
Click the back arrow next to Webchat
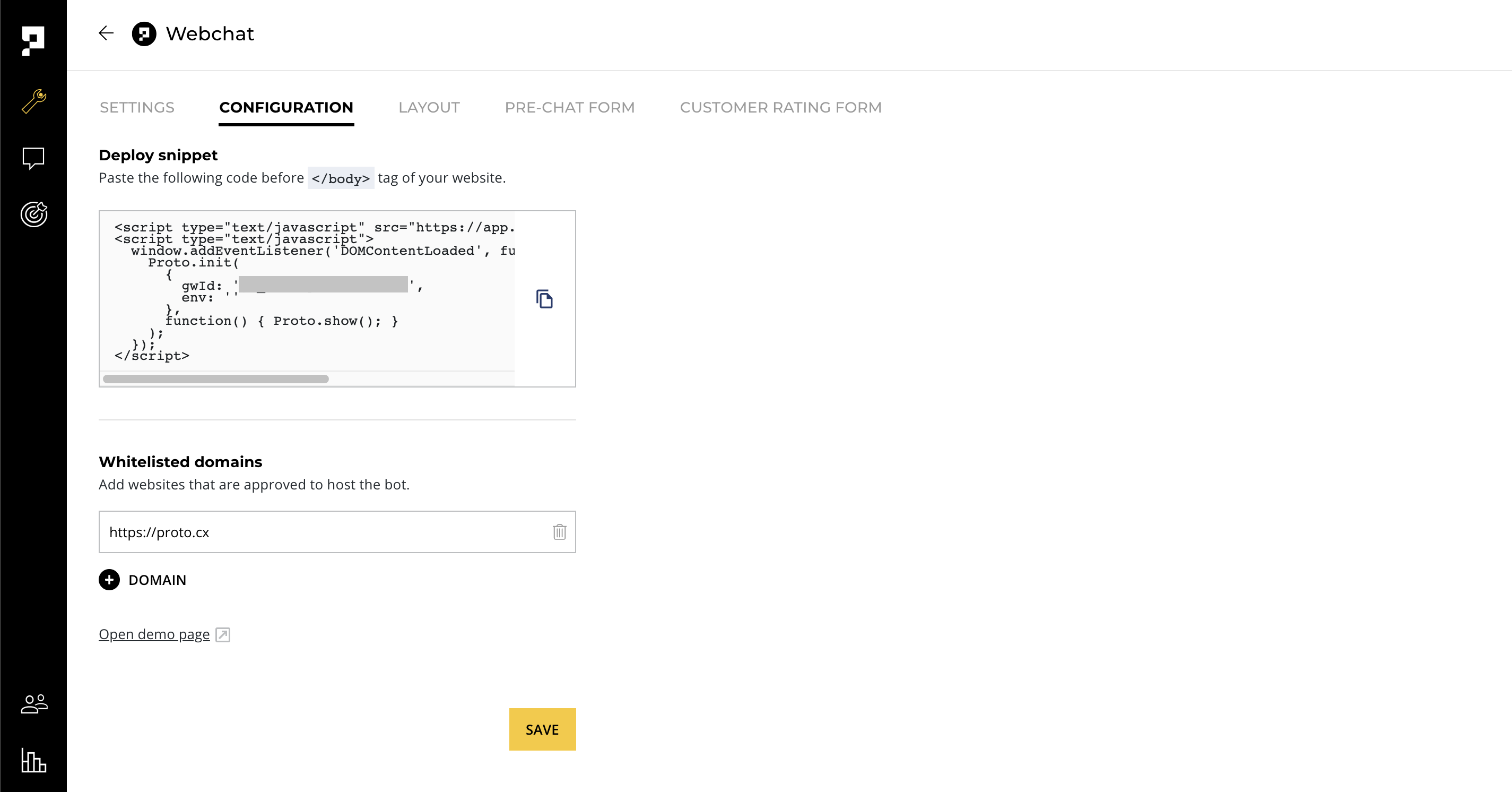(106, 33)
